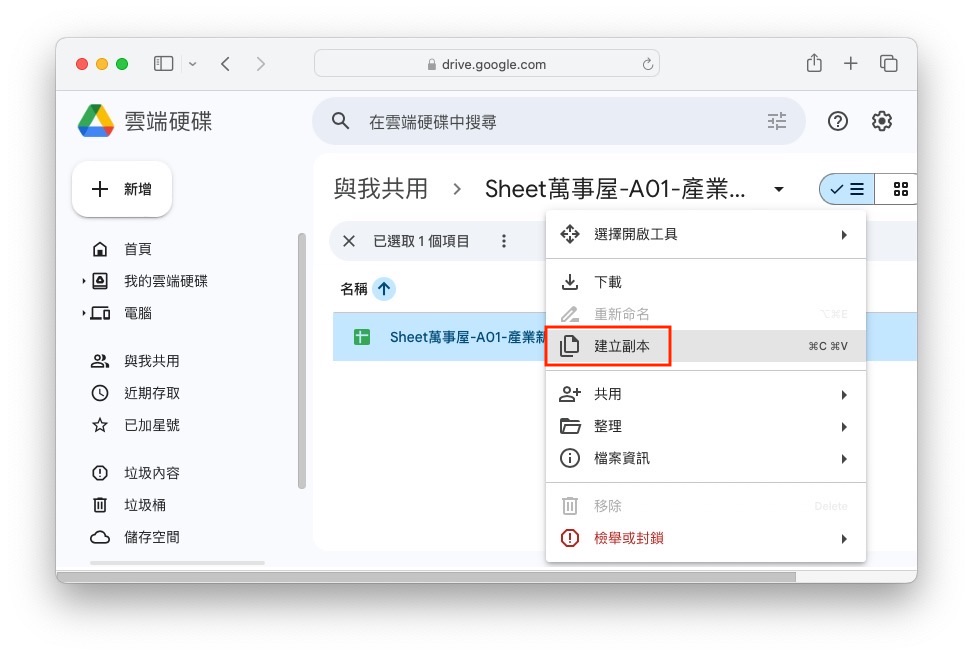The height and width of the screenshot is (657, 973).
Task: Reload page using the address bar icon
Action: click(x=647, y=64)
